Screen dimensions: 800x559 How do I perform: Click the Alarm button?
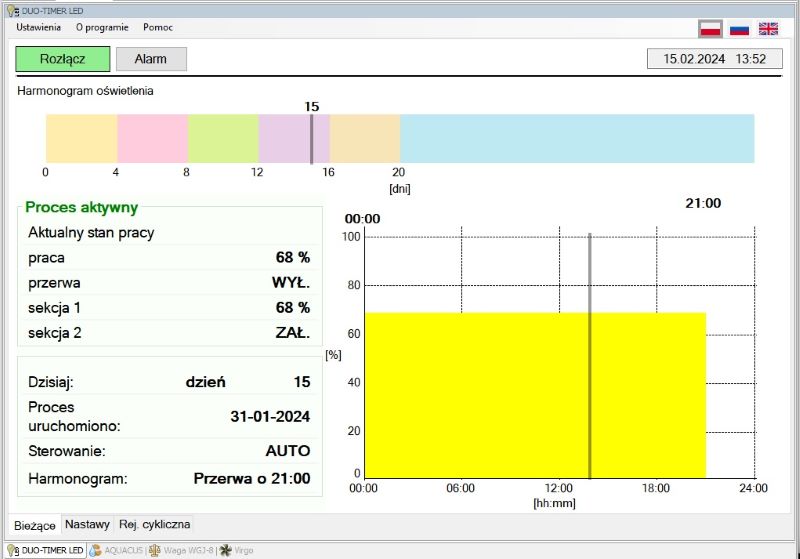point(151,59)
